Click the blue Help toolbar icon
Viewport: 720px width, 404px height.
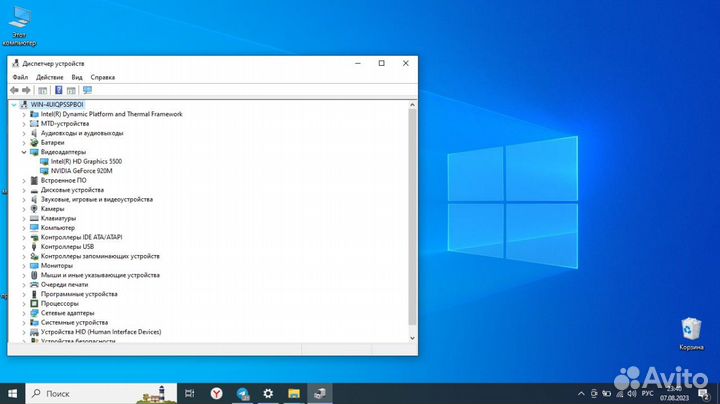pyautogui.click(x=58, y=90)
